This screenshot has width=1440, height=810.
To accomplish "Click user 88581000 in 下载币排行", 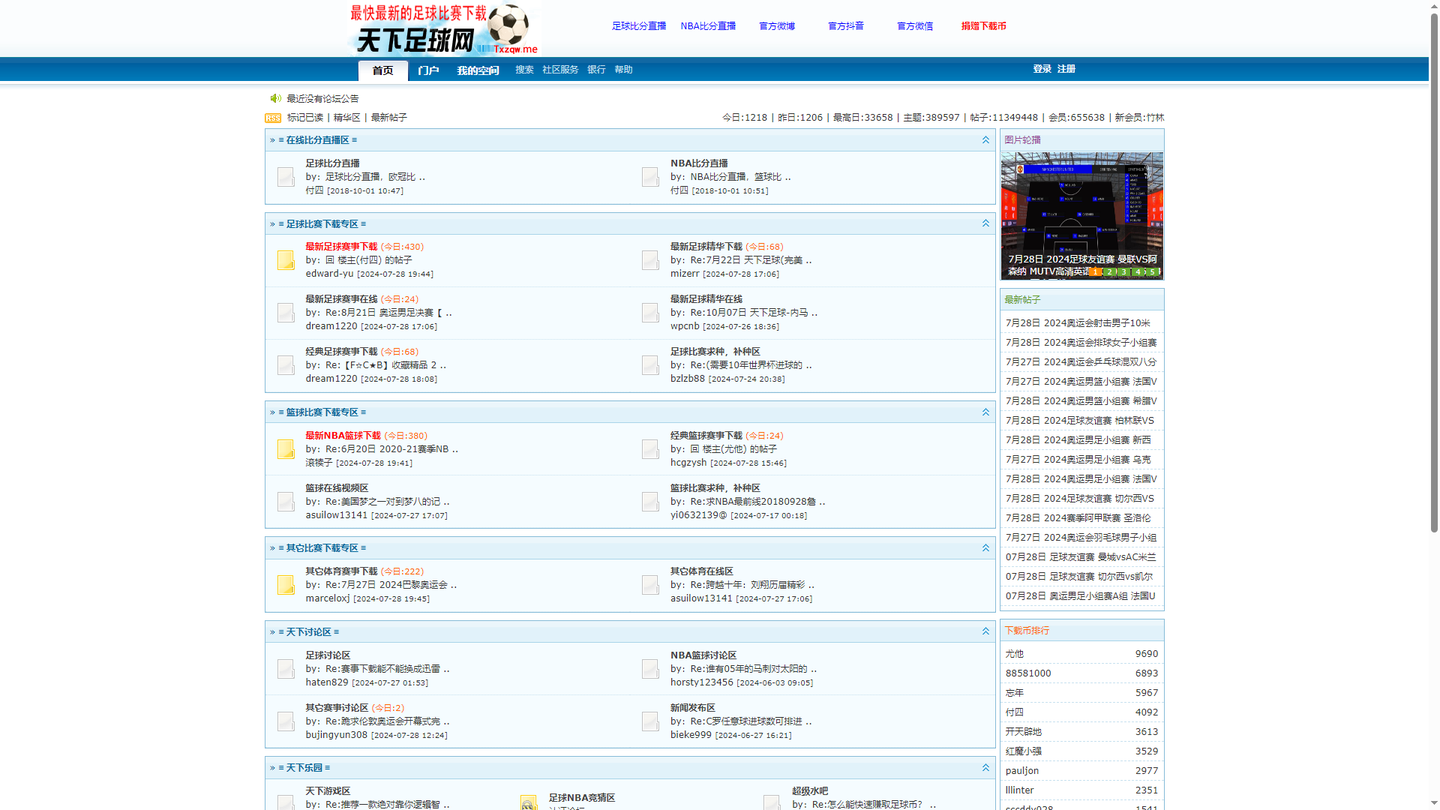I will [1028, 673].
